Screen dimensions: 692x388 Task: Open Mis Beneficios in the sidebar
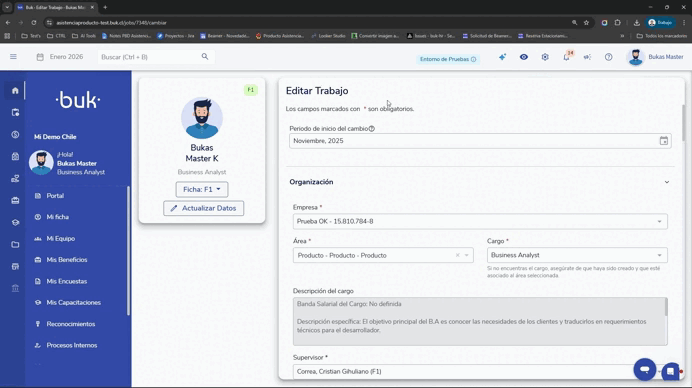click(x=67, y=260)
